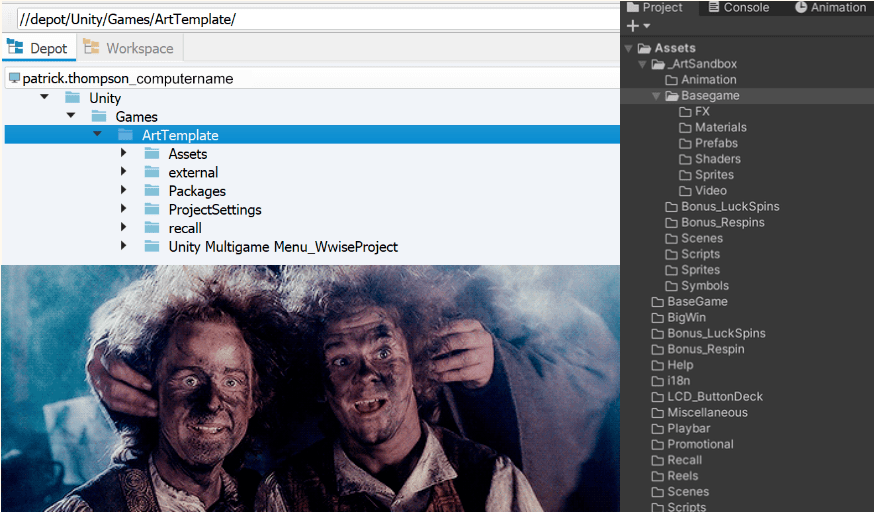This screenshot has width=874, height=512.
Task: Click the Reels folder icon
Action: coord(658,476)
